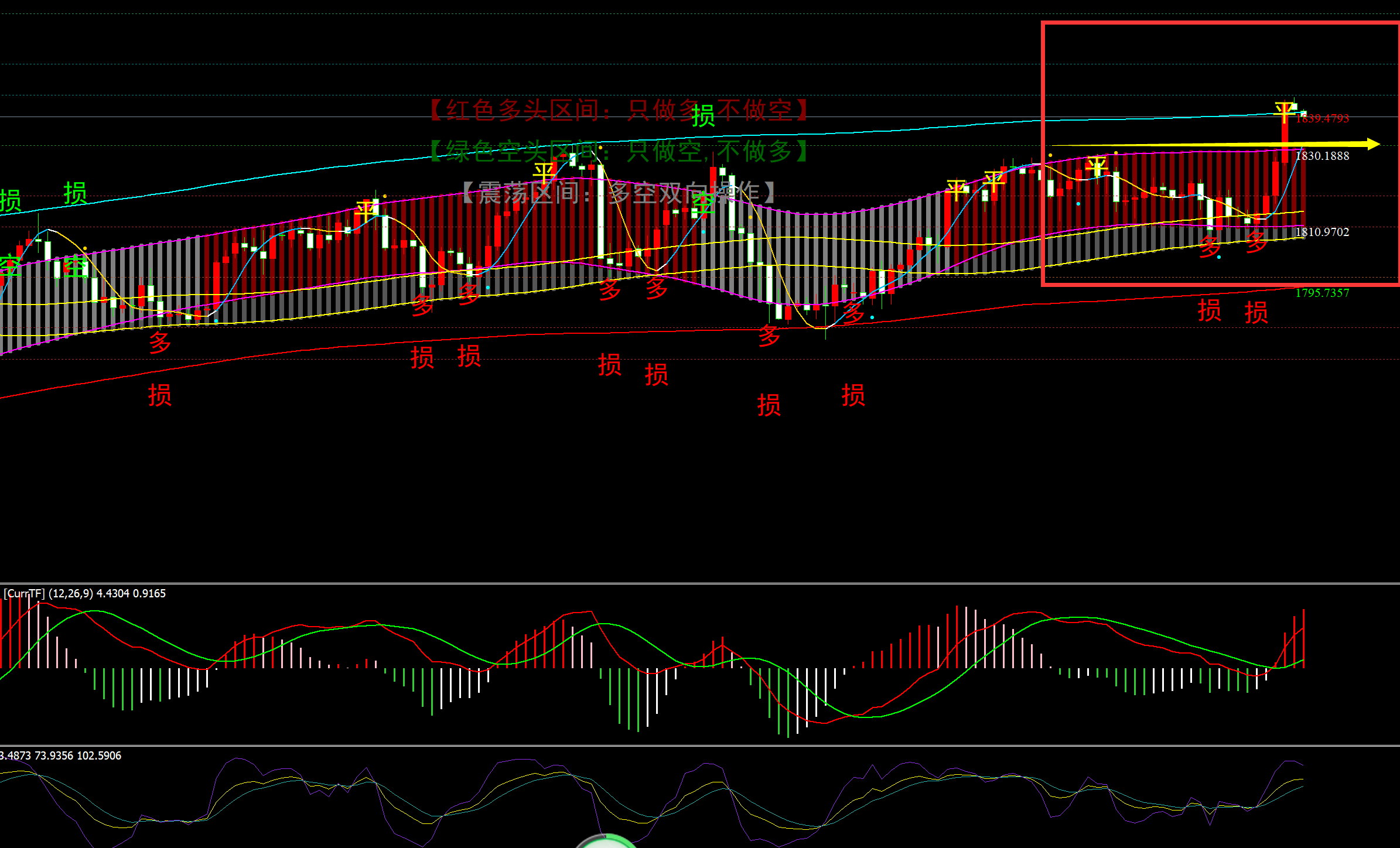This screenshot has width=1400, height=848.
Task: Click the leftmost red 多 marker
Action: click(x=160, y=342)
